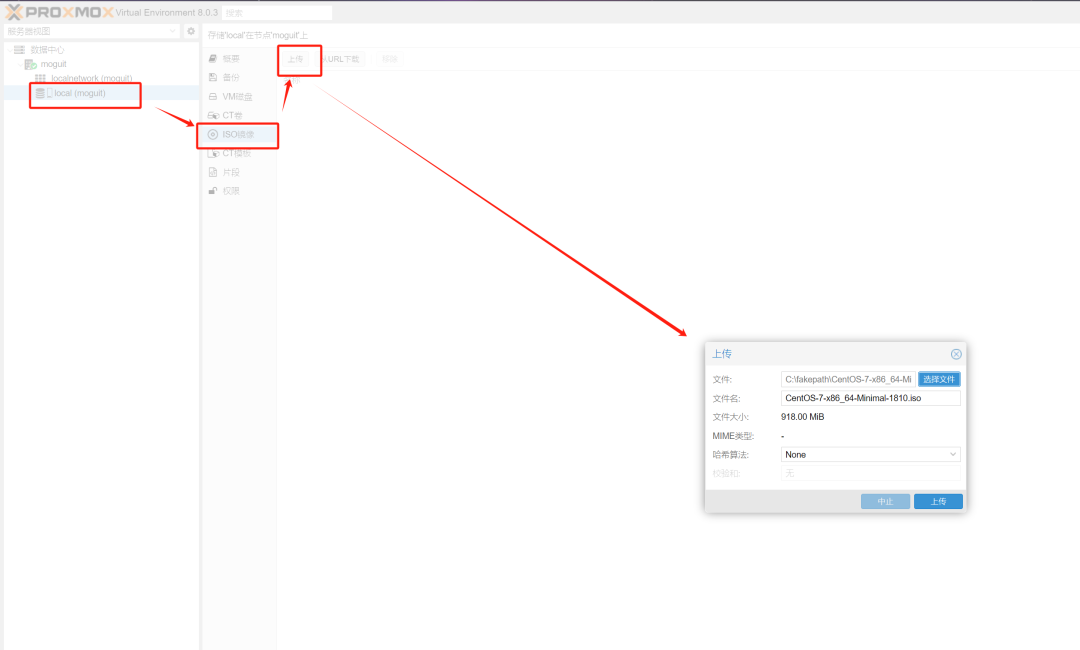The height and width of the screenshot is (650, 1080).
Task: Focus the 搜索 search box in the header
Action: point(277,13)
